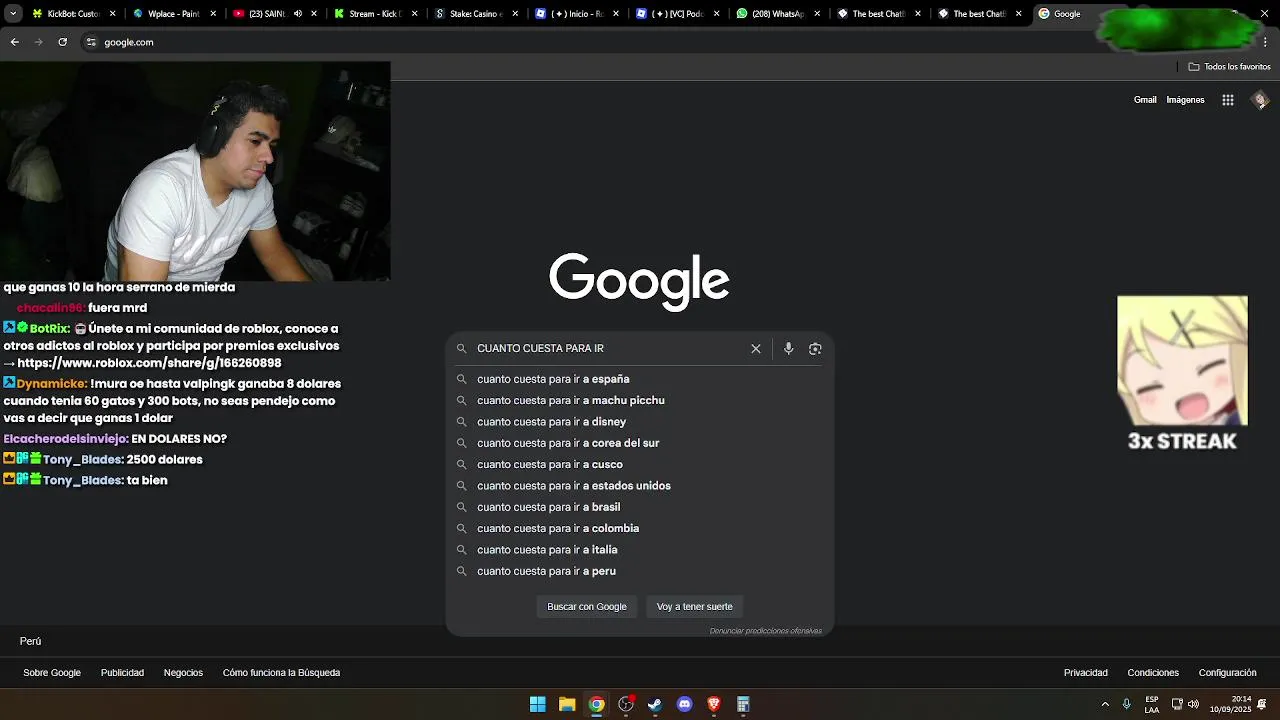Show hidden system tray icons chevron

1105,704
